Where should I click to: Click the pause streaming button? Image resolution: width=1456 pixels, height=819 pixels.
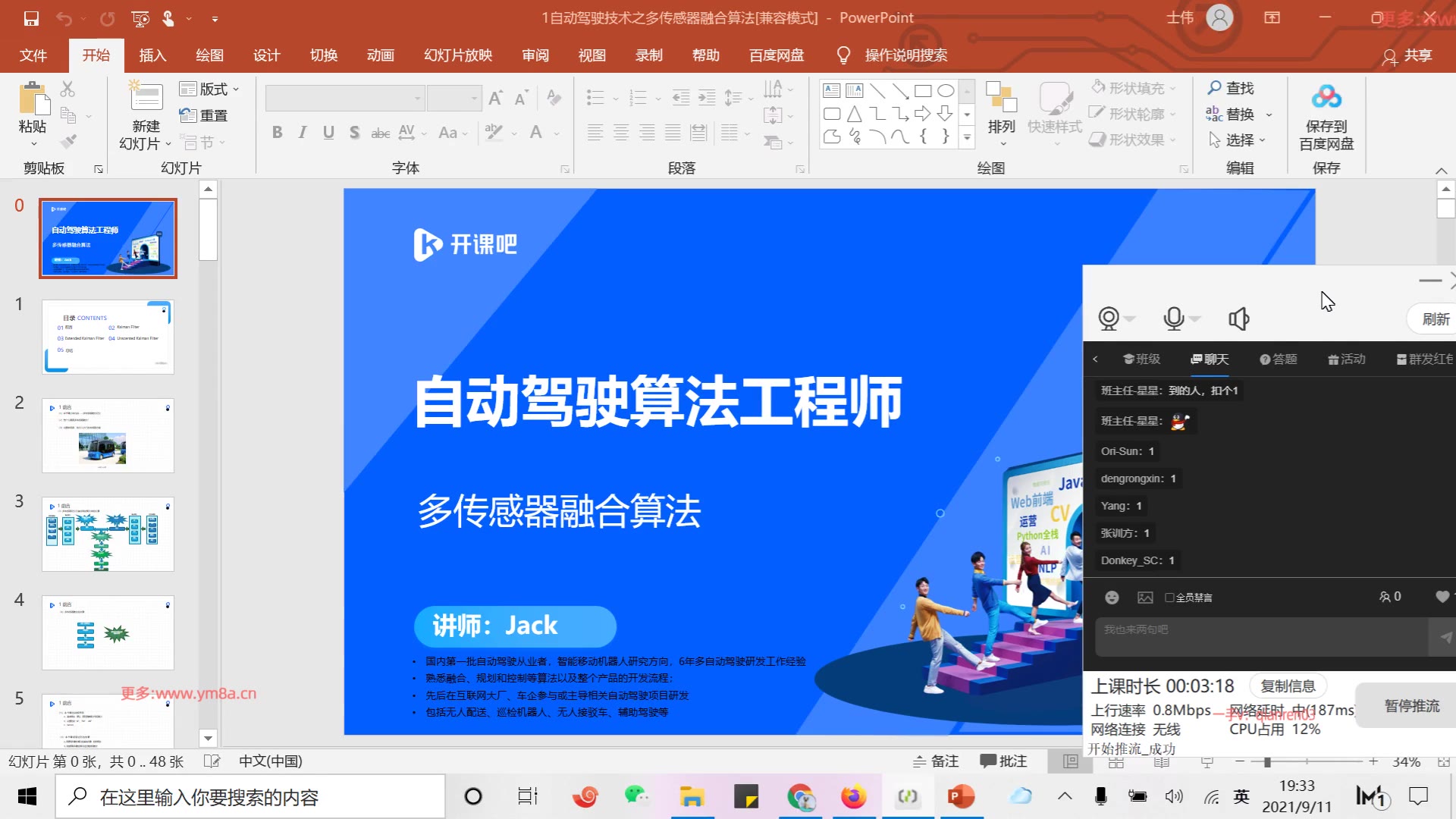[1410, 706]
